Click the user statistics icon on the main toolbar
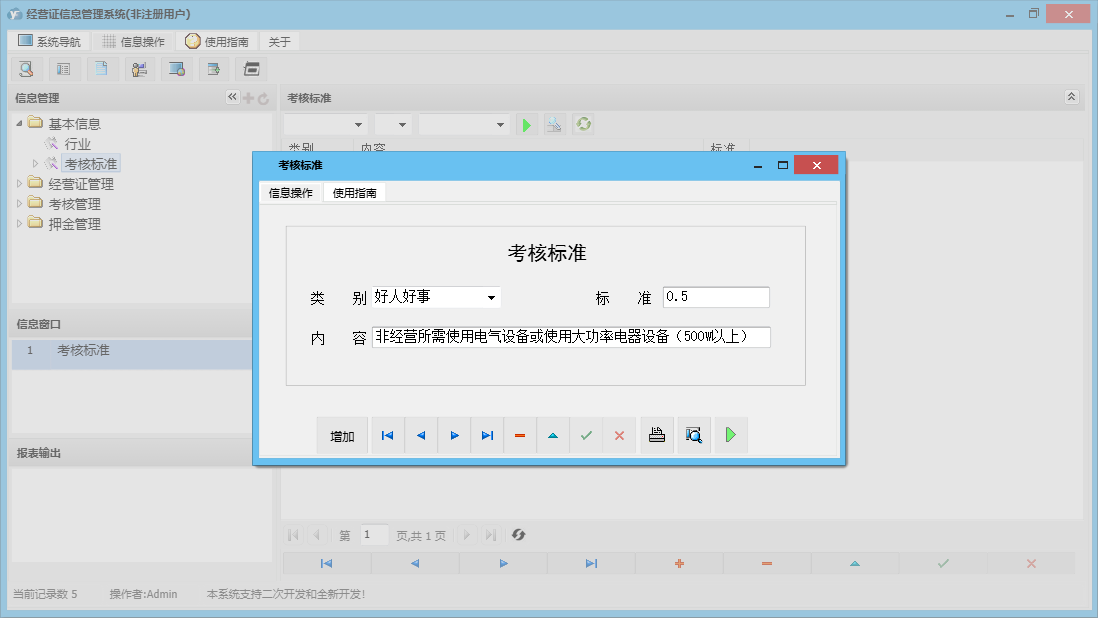The width and height of the screenshot is (1098, 618). [x=139, y=69]
